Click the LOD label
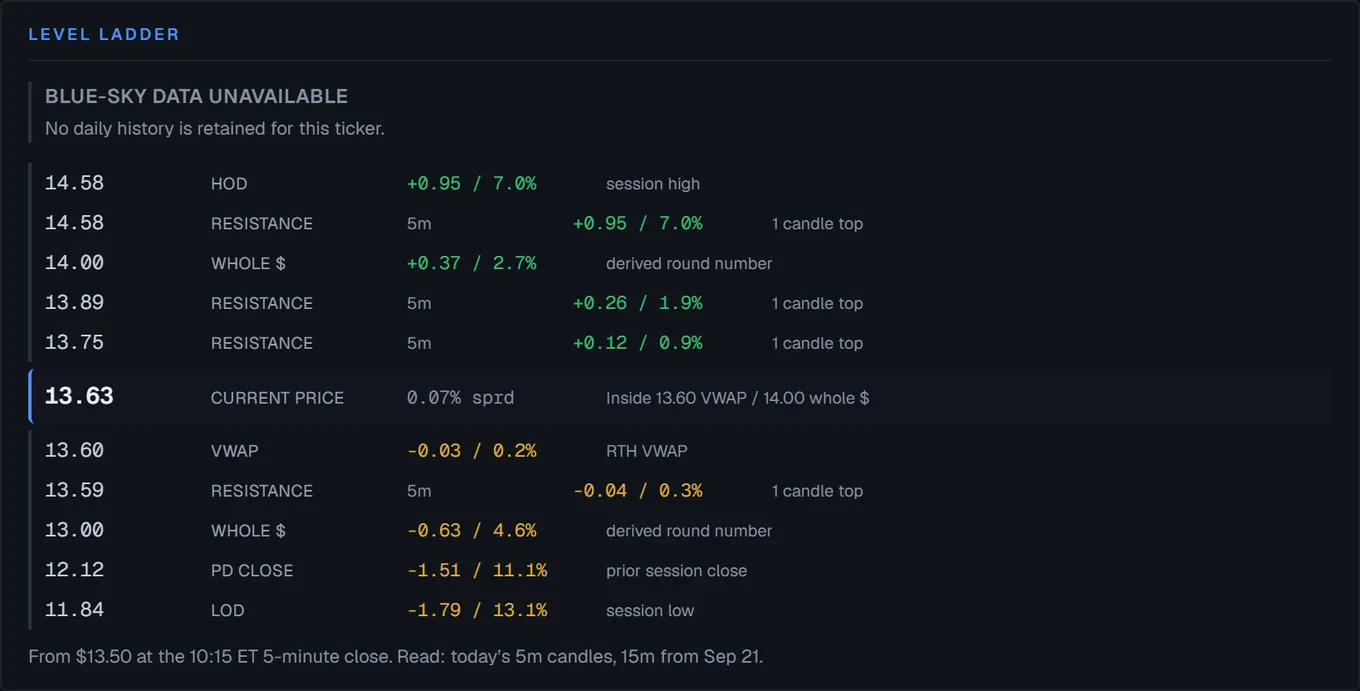1360x691 pixels. (x=228, y=612)
